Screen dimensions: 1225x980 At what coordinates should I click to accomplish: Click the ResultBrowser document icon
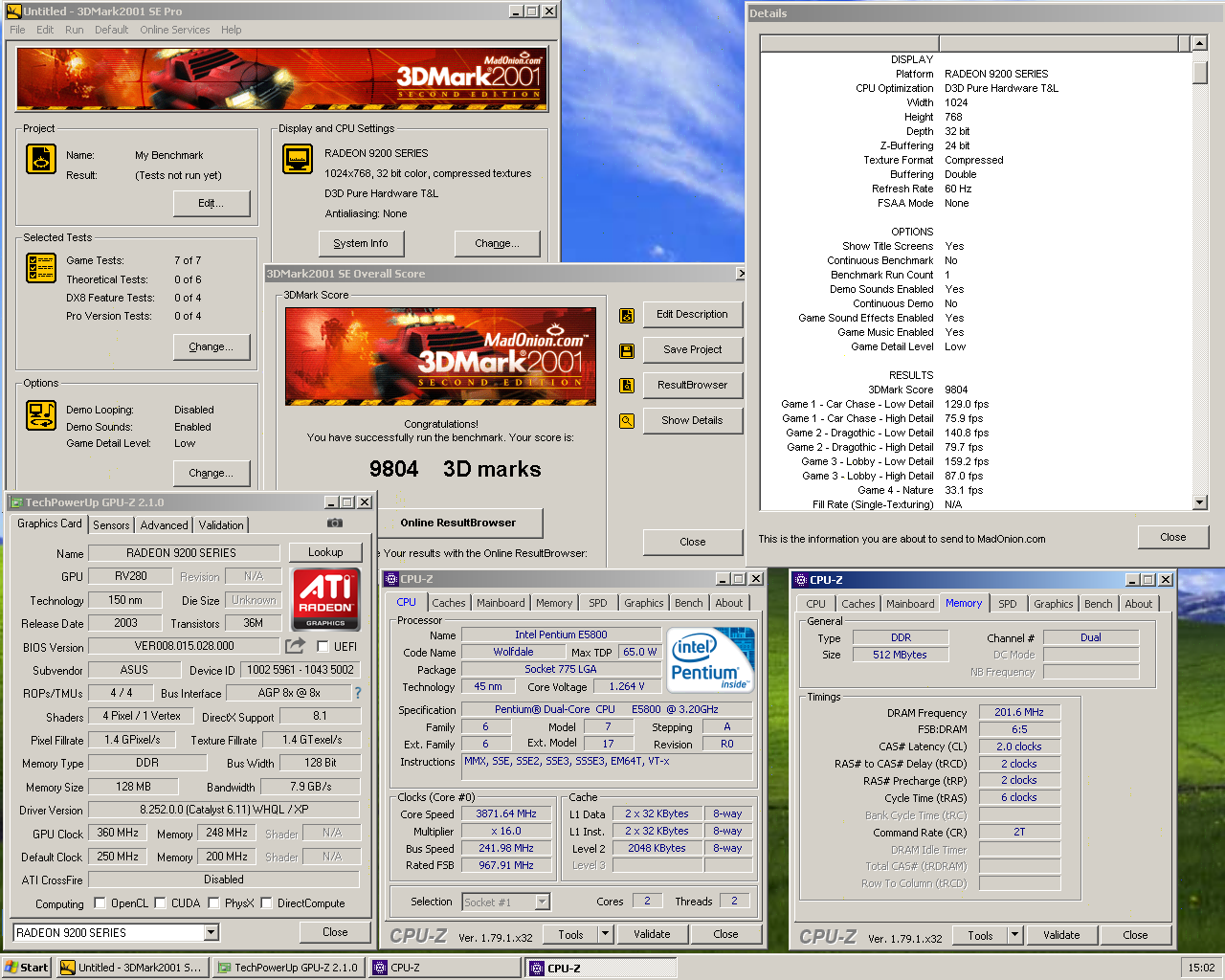click(627, 386)
